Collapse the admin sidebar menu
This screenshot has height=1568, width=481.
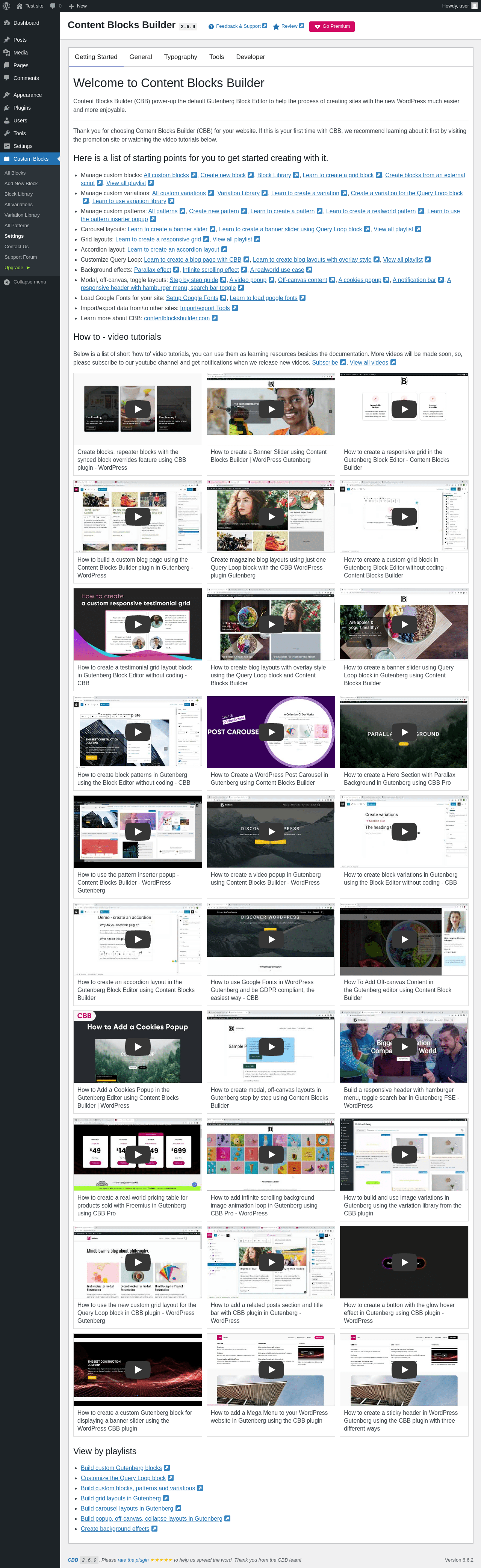[25, 282]
